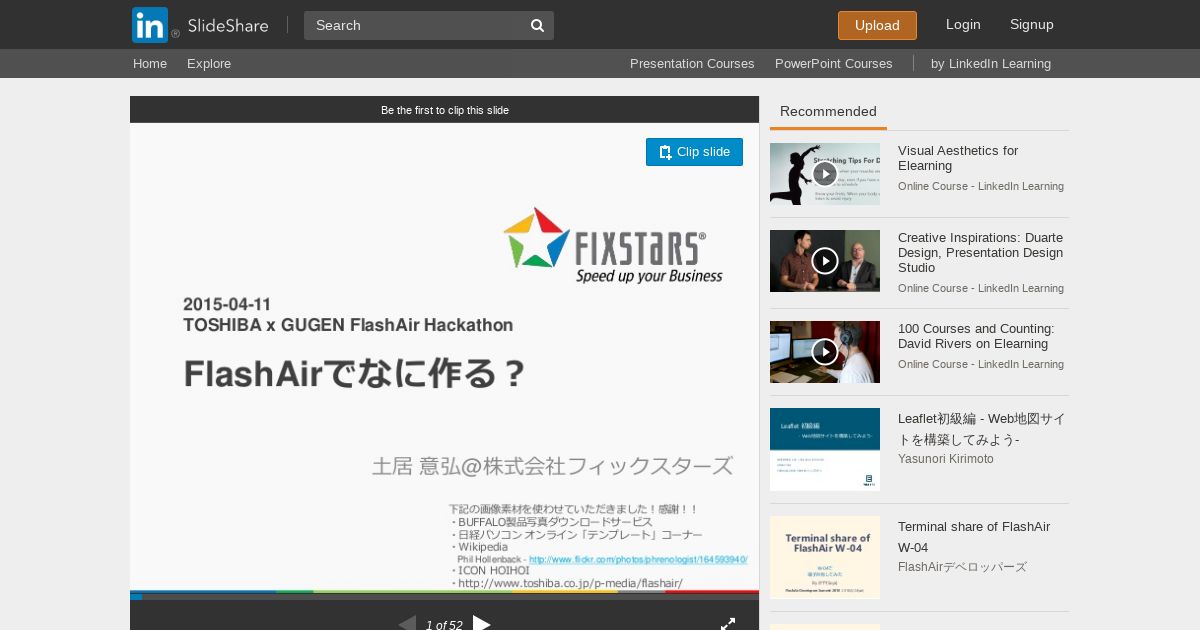Play the Creative Inspirations Duarte Design thumbnail

tap(825, 261)
